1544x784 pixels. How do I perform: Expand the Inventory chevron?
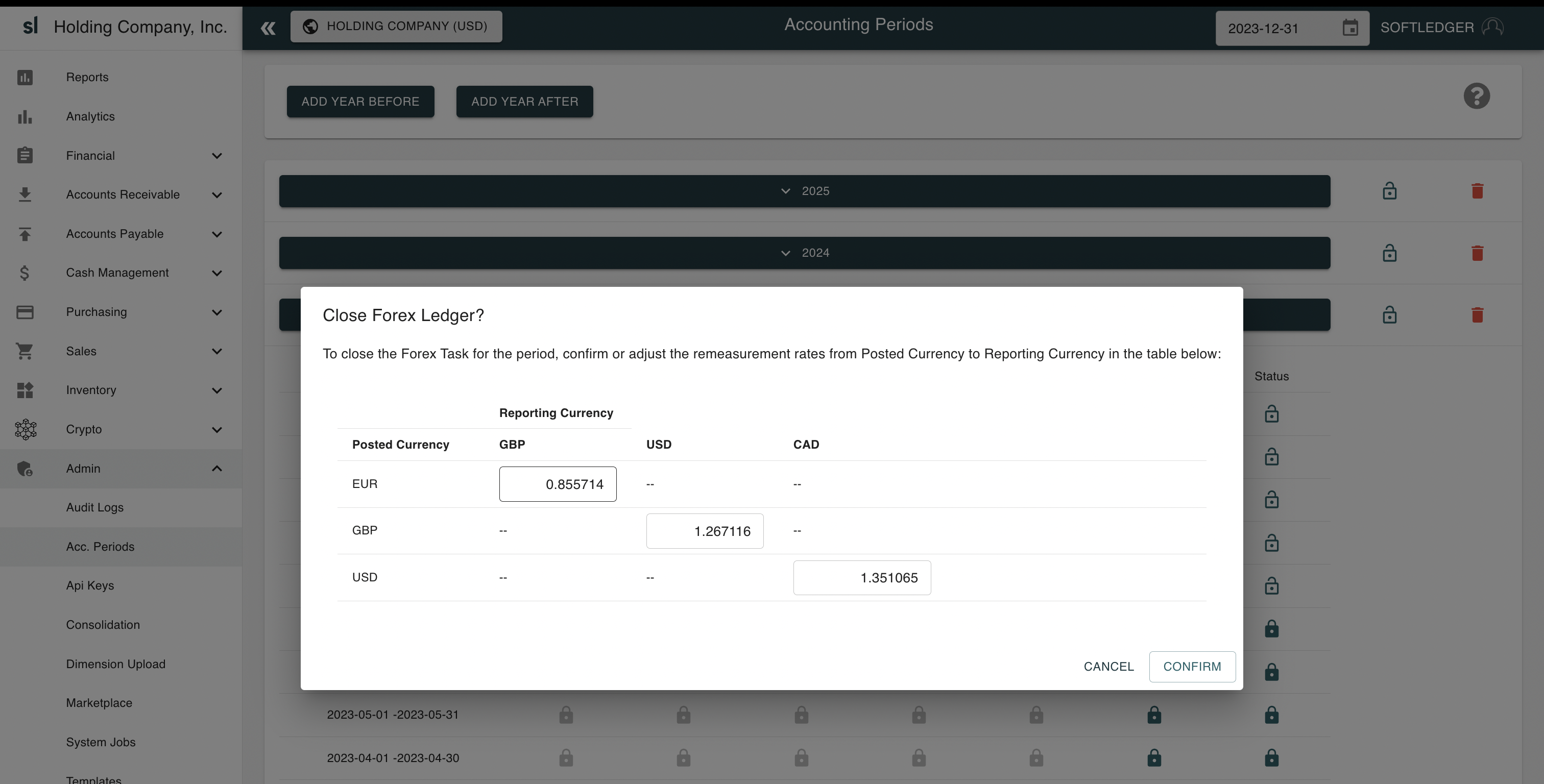click(x=217, y=391)
